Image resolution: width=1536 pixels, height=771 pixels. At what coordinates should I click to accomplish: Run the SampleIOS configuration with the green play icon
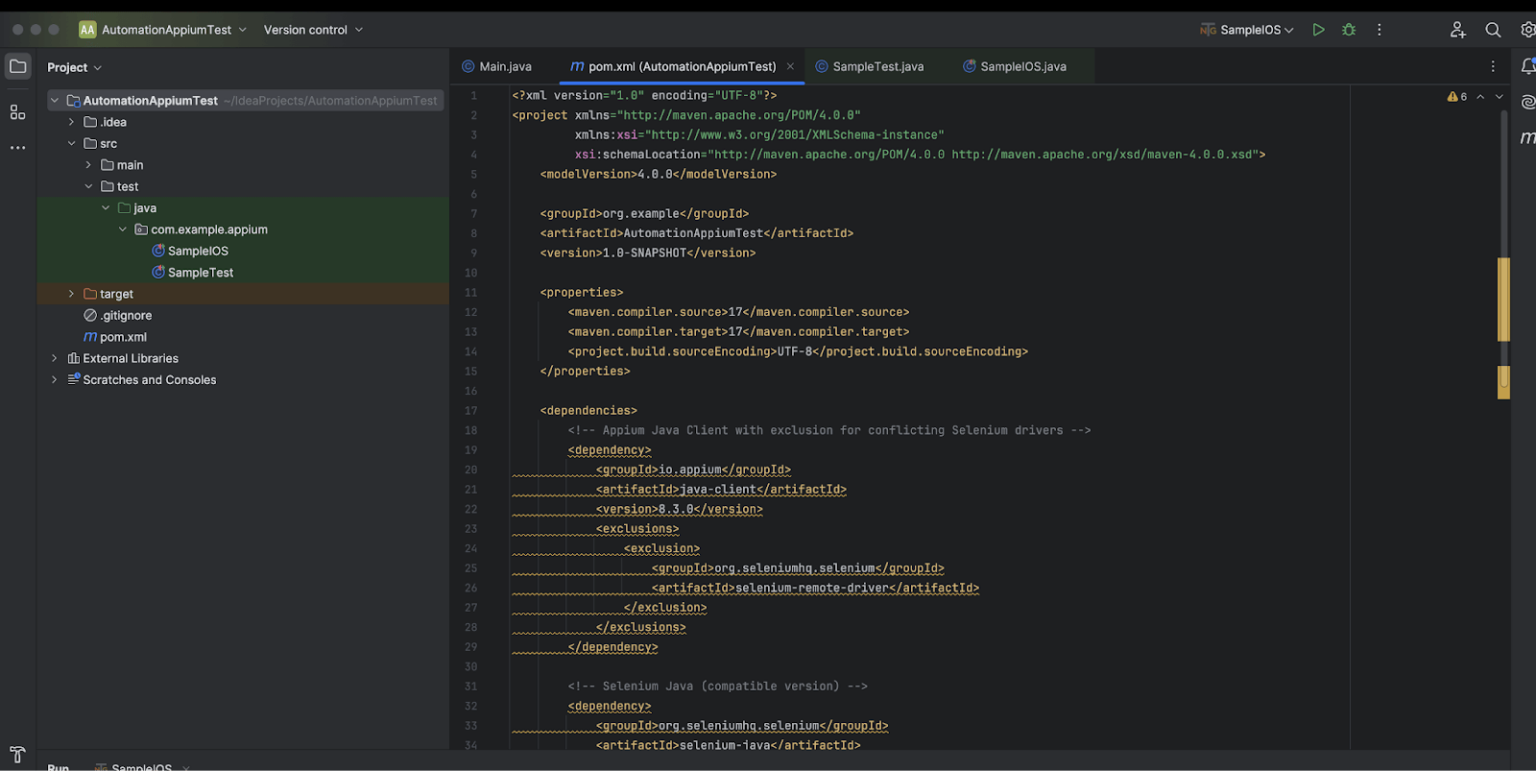pos(1318,29)
